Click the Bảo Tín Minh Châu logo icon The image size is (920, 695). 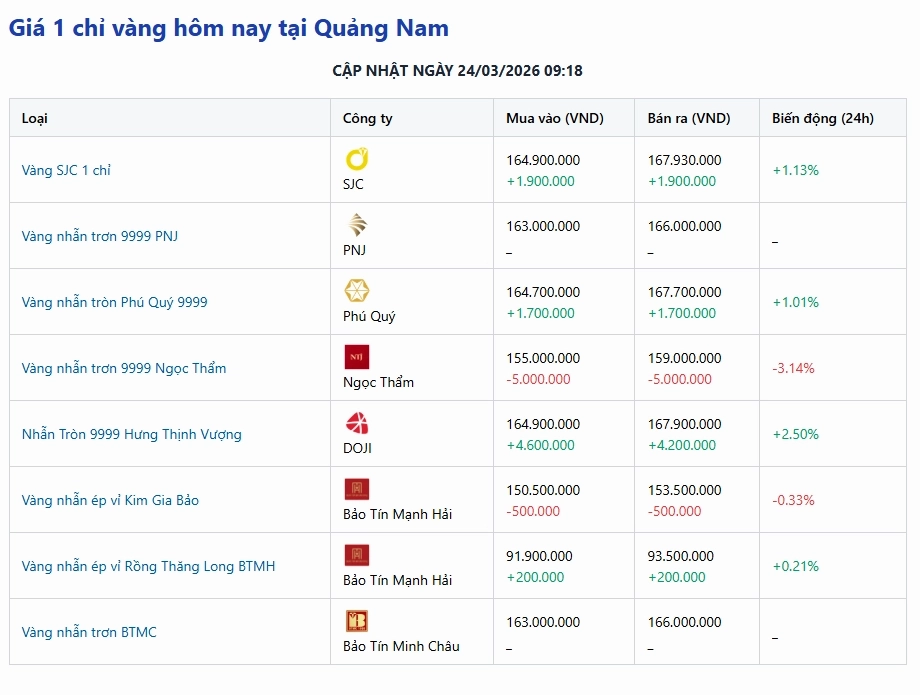click(x=356, y=621)
